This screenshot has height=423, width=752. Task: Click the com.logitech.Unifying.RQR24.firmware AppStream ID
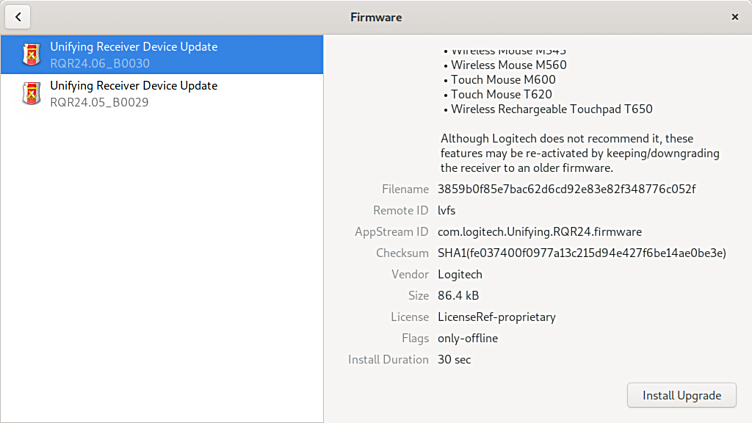539,232
